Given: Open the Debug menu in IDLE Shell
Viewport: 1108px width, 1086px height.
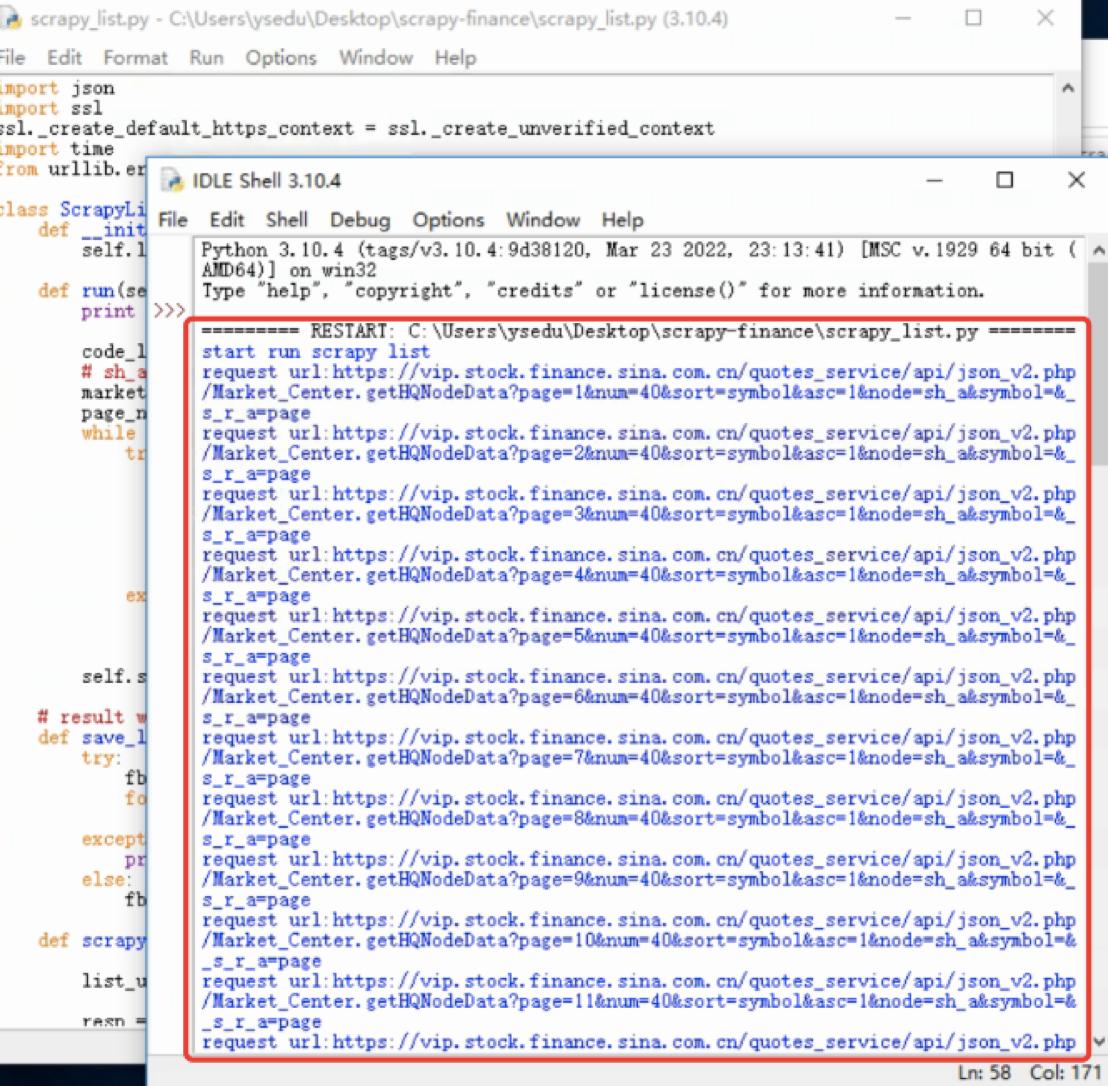Looking at the screenshot, I should click(360, 220).
